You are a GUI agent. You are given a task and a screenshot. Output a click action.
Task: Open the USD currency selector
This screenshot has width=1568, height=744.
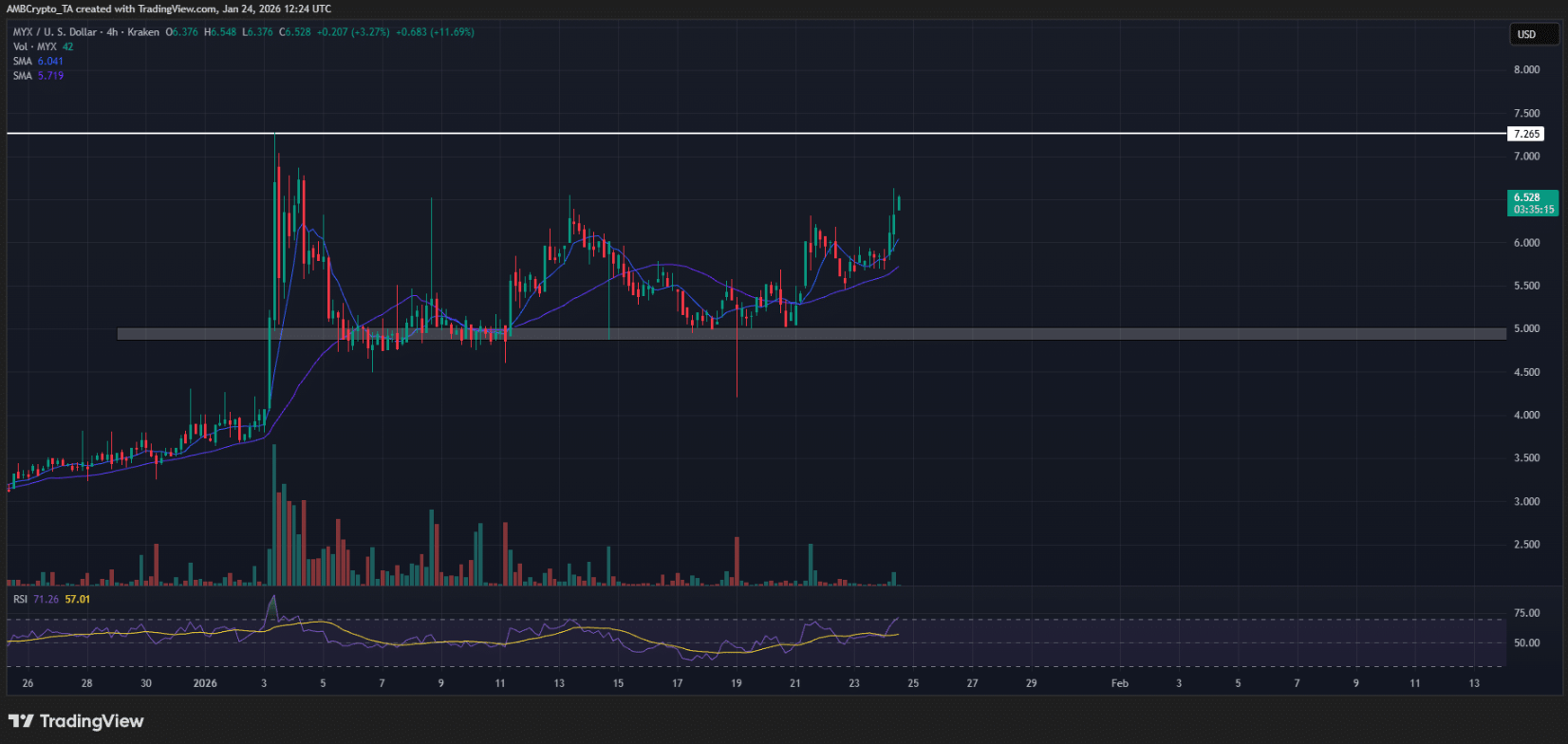click(x=1526, y=34)
